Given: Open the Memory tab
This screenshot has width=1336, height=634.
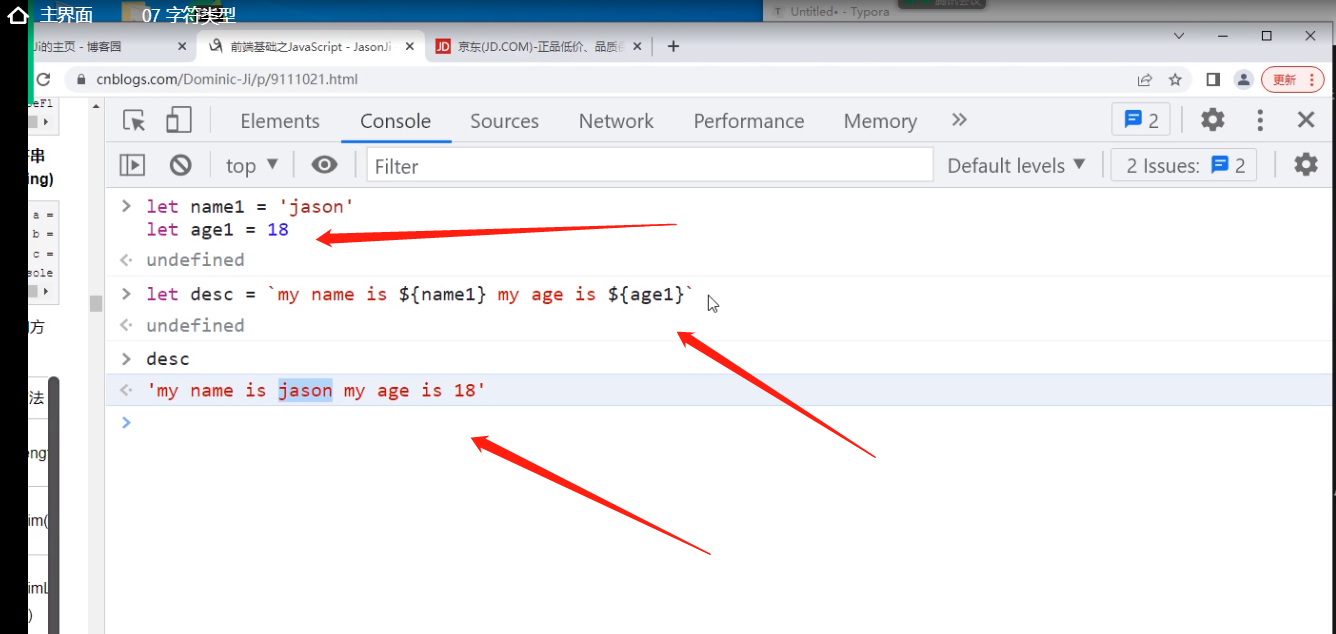Looking at the screenshot, I should [x=880, y=121].
